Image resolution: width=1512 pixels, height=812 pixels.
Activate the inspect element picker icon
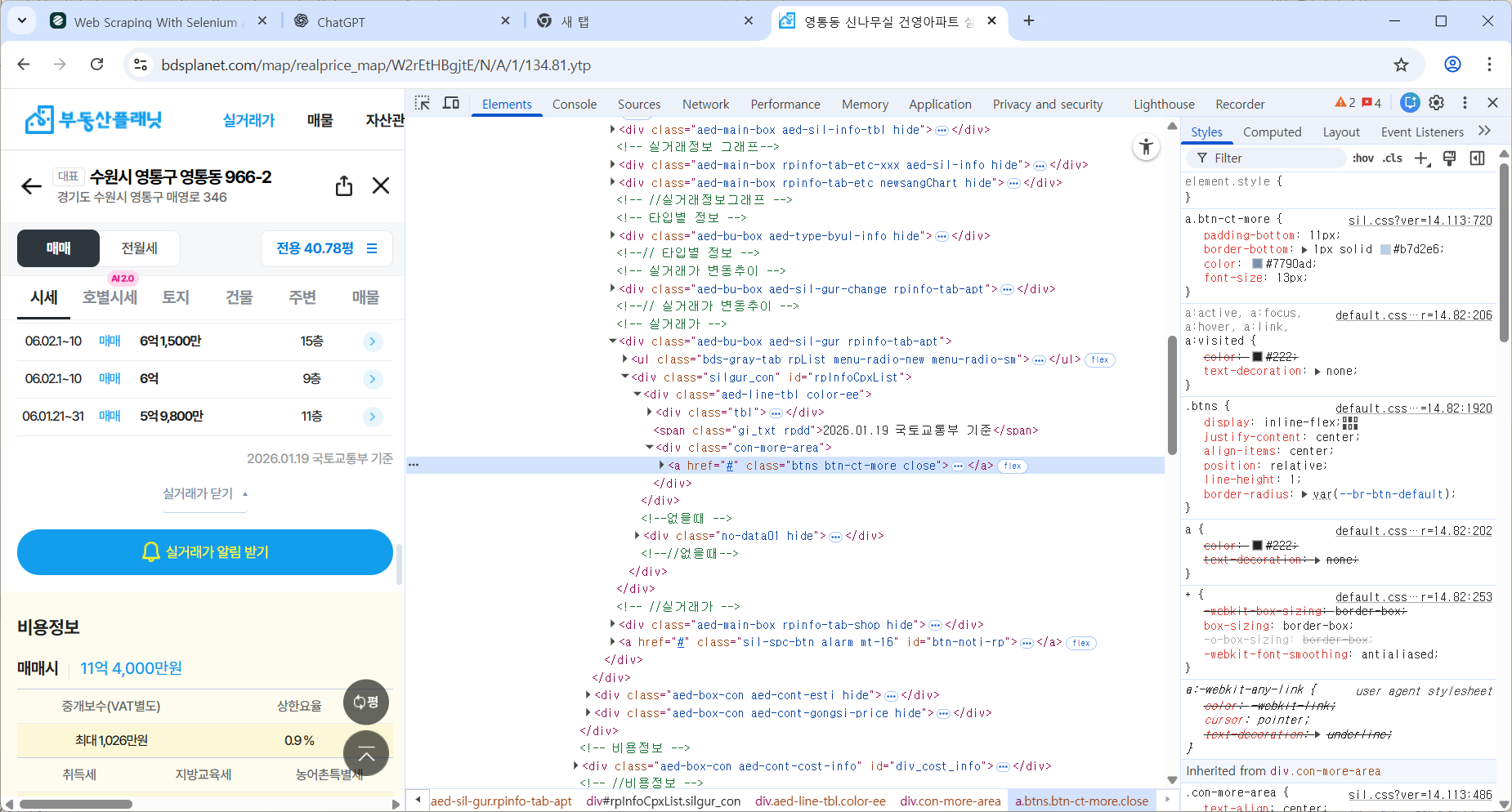[422, 103]
